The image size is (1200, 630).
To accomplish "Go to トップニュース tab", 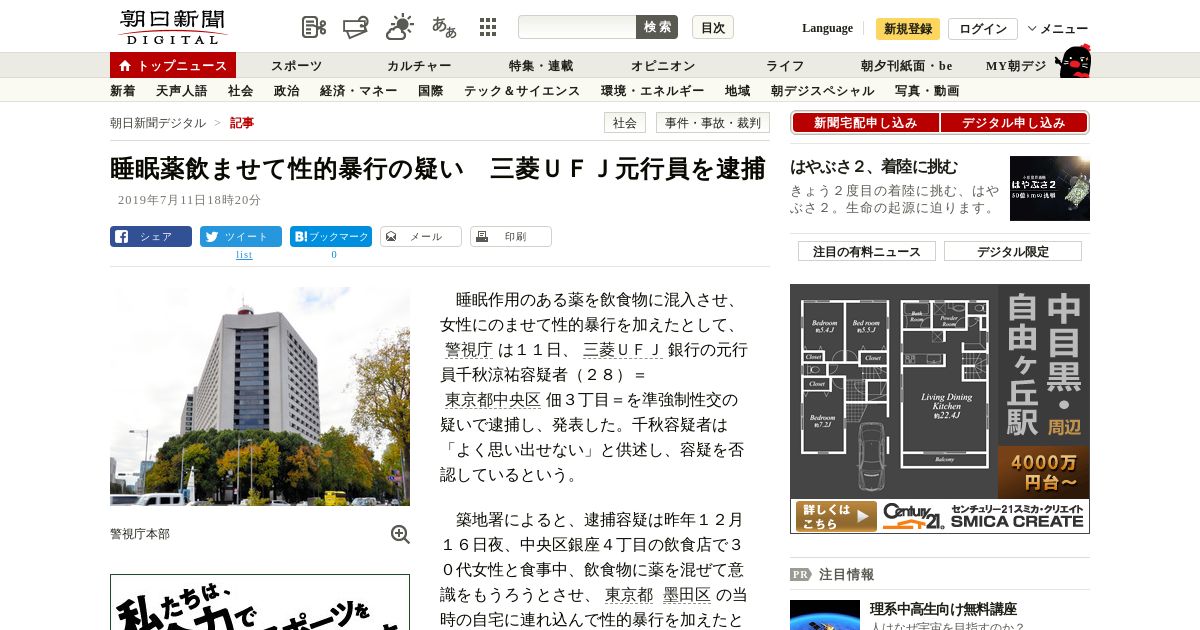I will (x=173, y=65).
